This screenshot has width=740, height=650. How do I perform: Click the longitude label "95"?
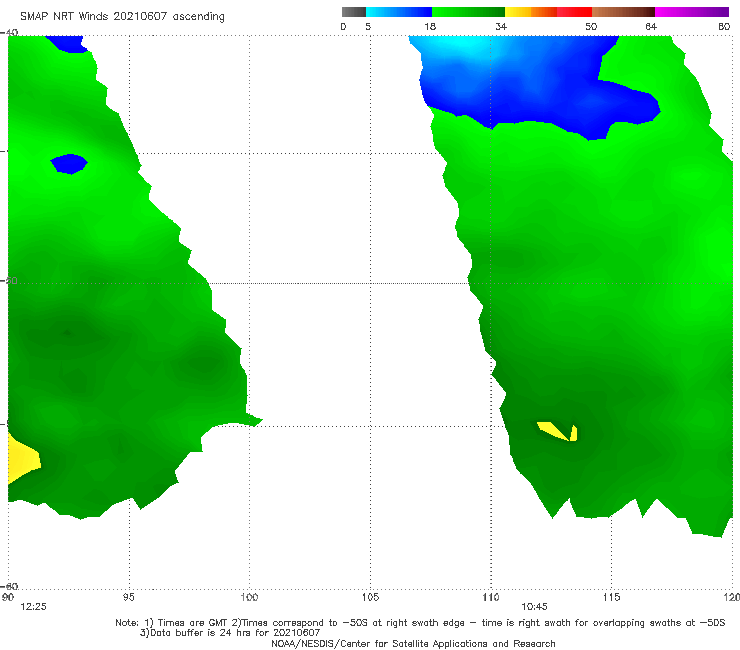point(128,597)
